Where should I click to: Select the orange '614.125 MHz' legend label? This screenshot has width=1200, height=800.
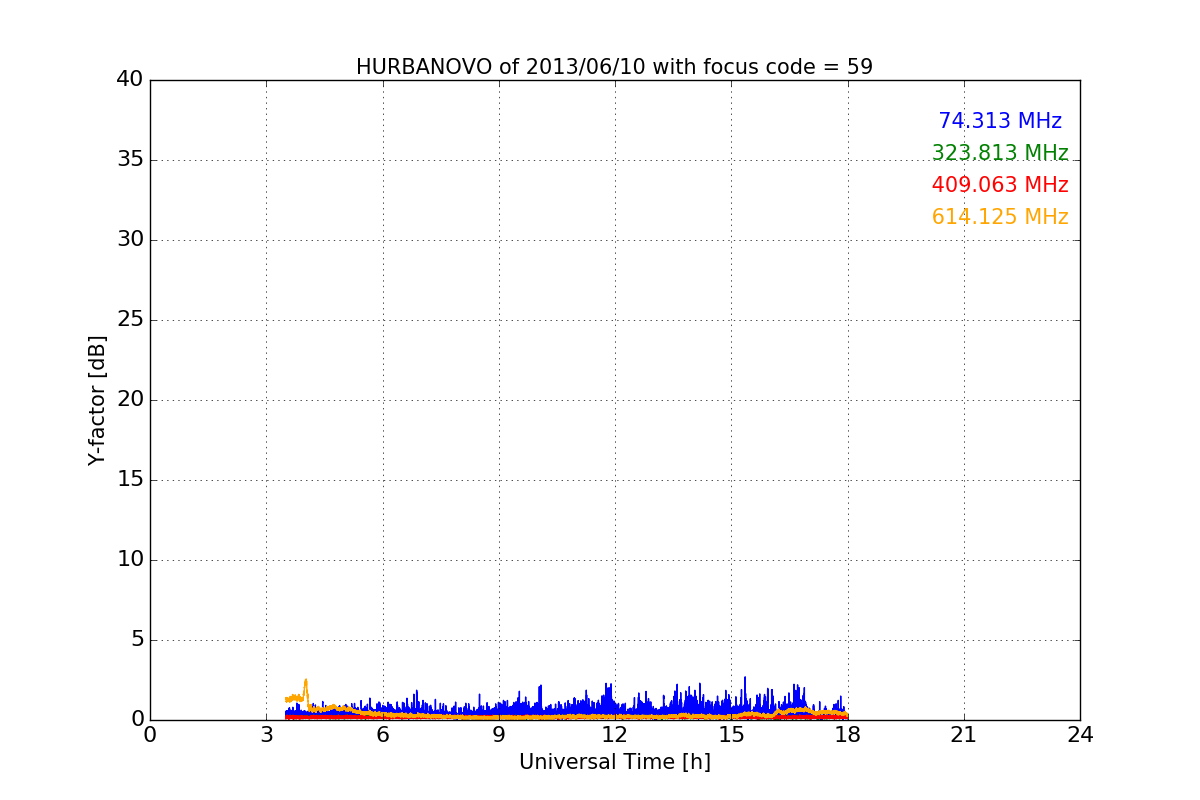(x=1000, y=217)
